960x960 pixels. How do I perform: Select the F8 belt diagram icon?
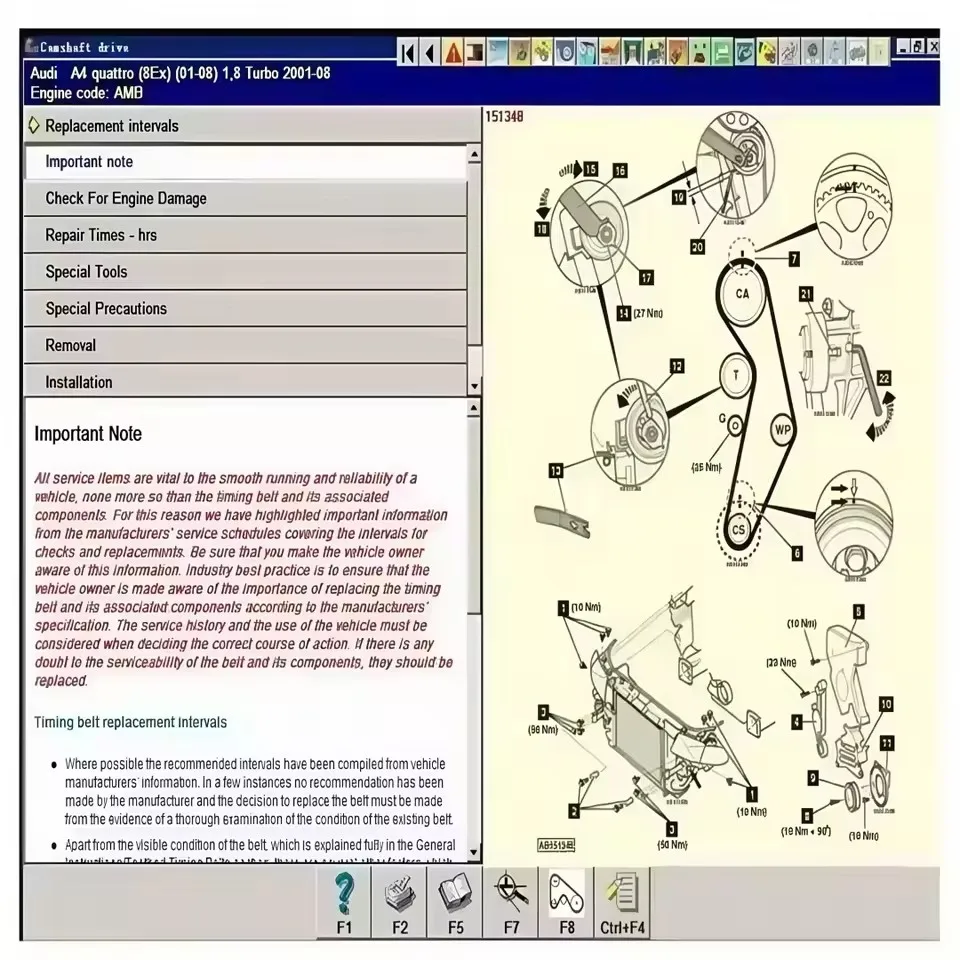pyautogui.click(x=566, y=902)
